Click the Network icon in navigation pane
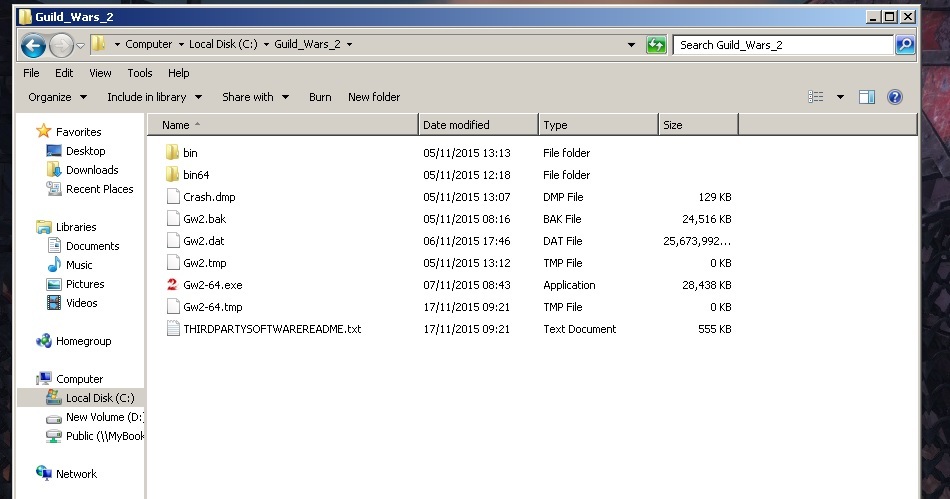 [x=44, y=474]
